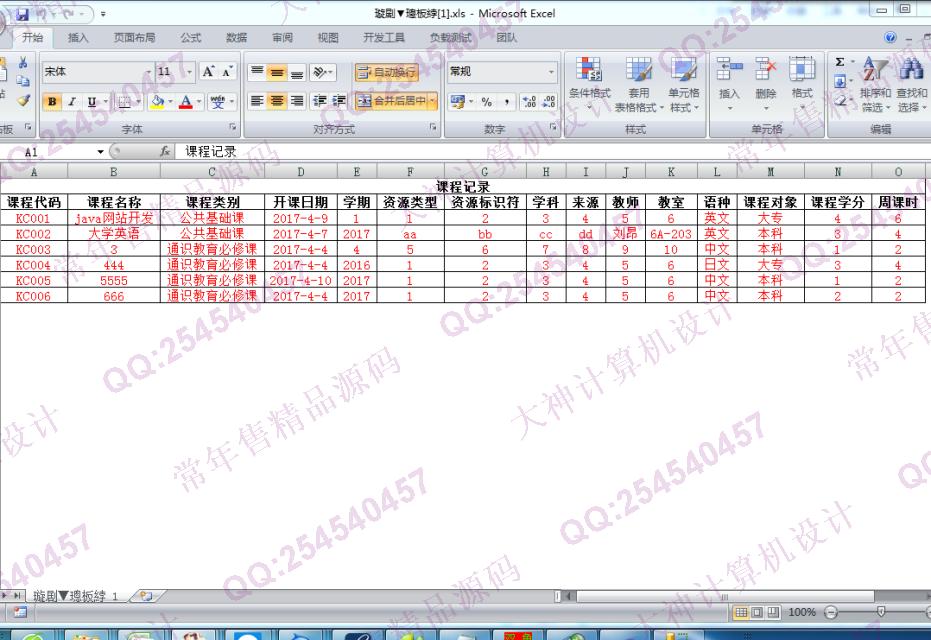The height and width of the screenshot is (640, 931).
Task: Save the workbook with the floppy disk icon
Action: coord(22,13)
